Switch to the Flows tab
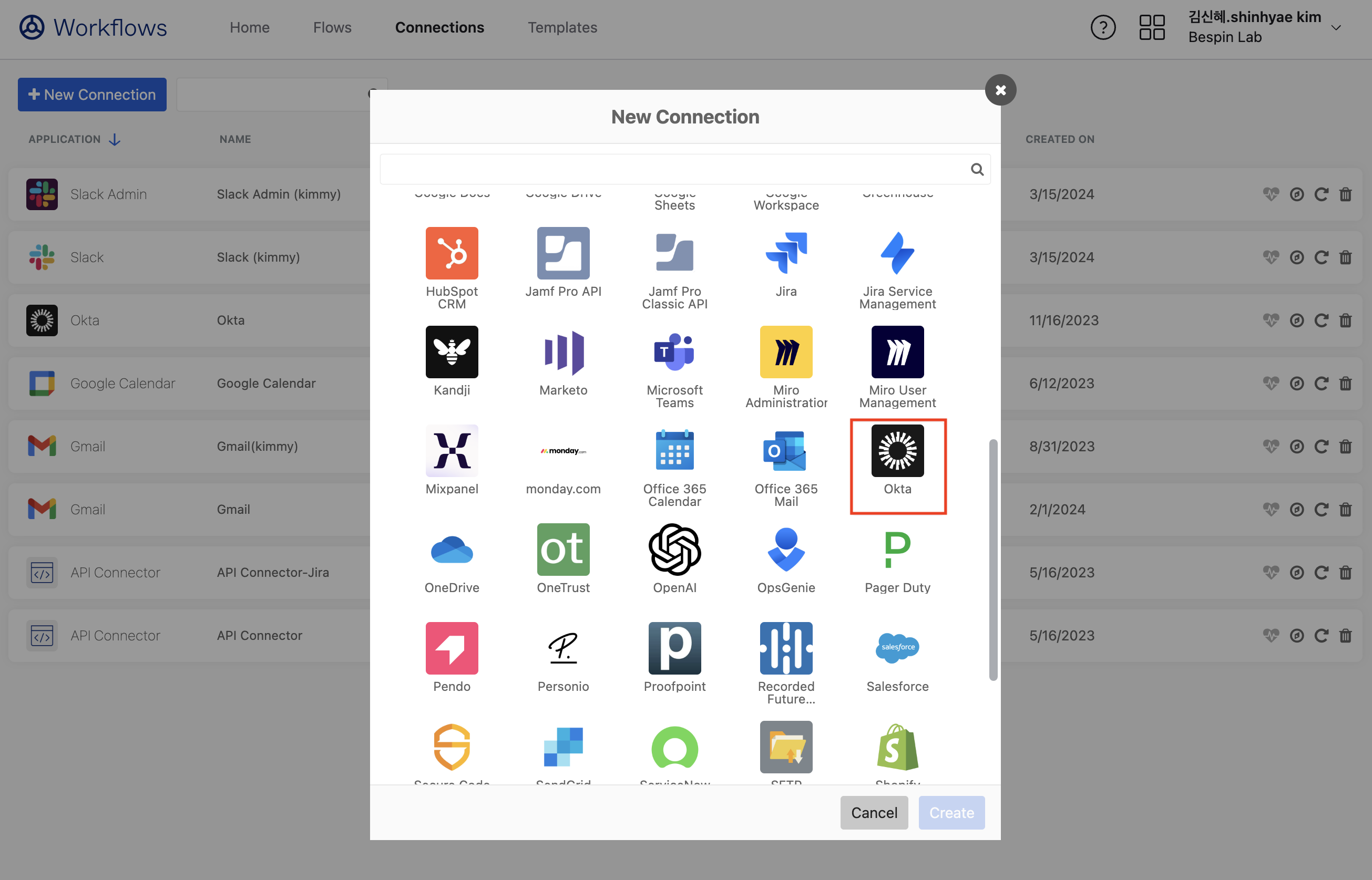 [x=332, y=27]
